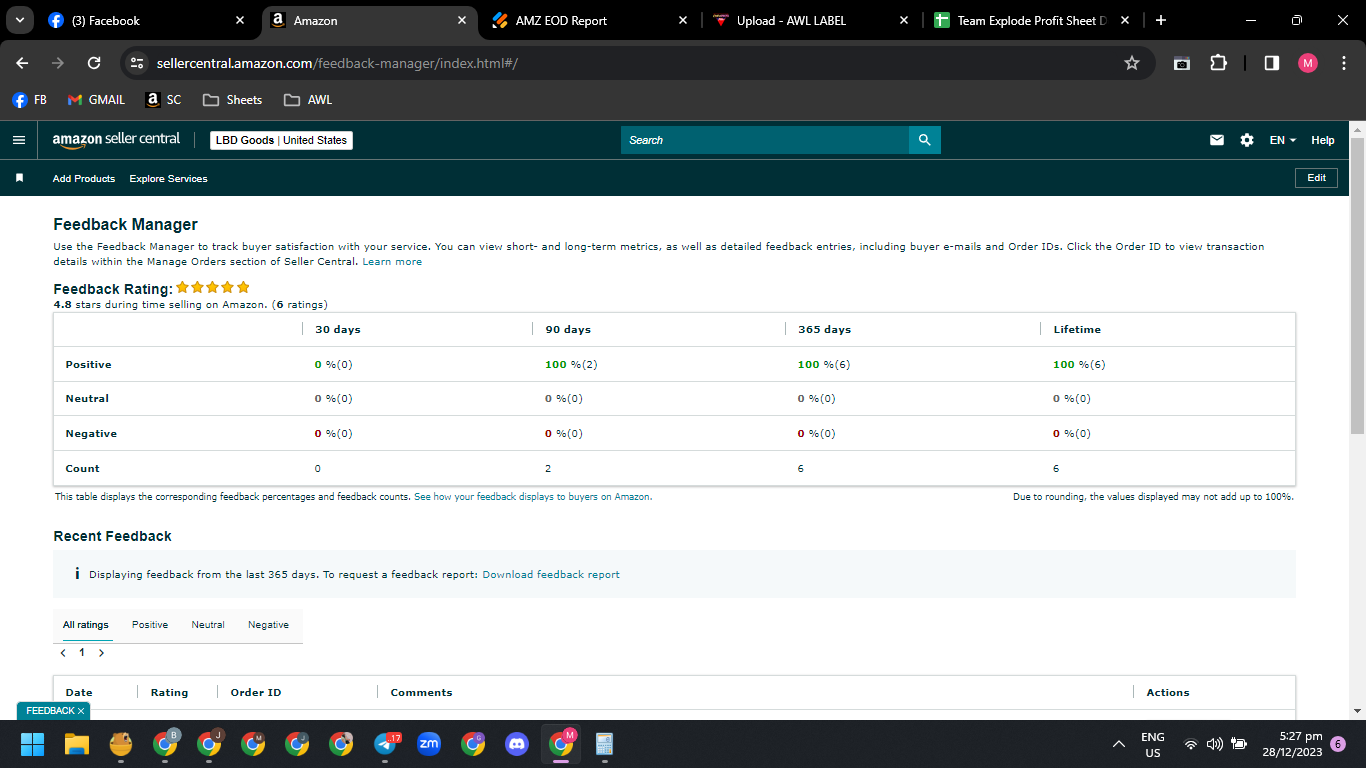
Task: Go to next feedback page arrow
Action: [x=101, y=653]
